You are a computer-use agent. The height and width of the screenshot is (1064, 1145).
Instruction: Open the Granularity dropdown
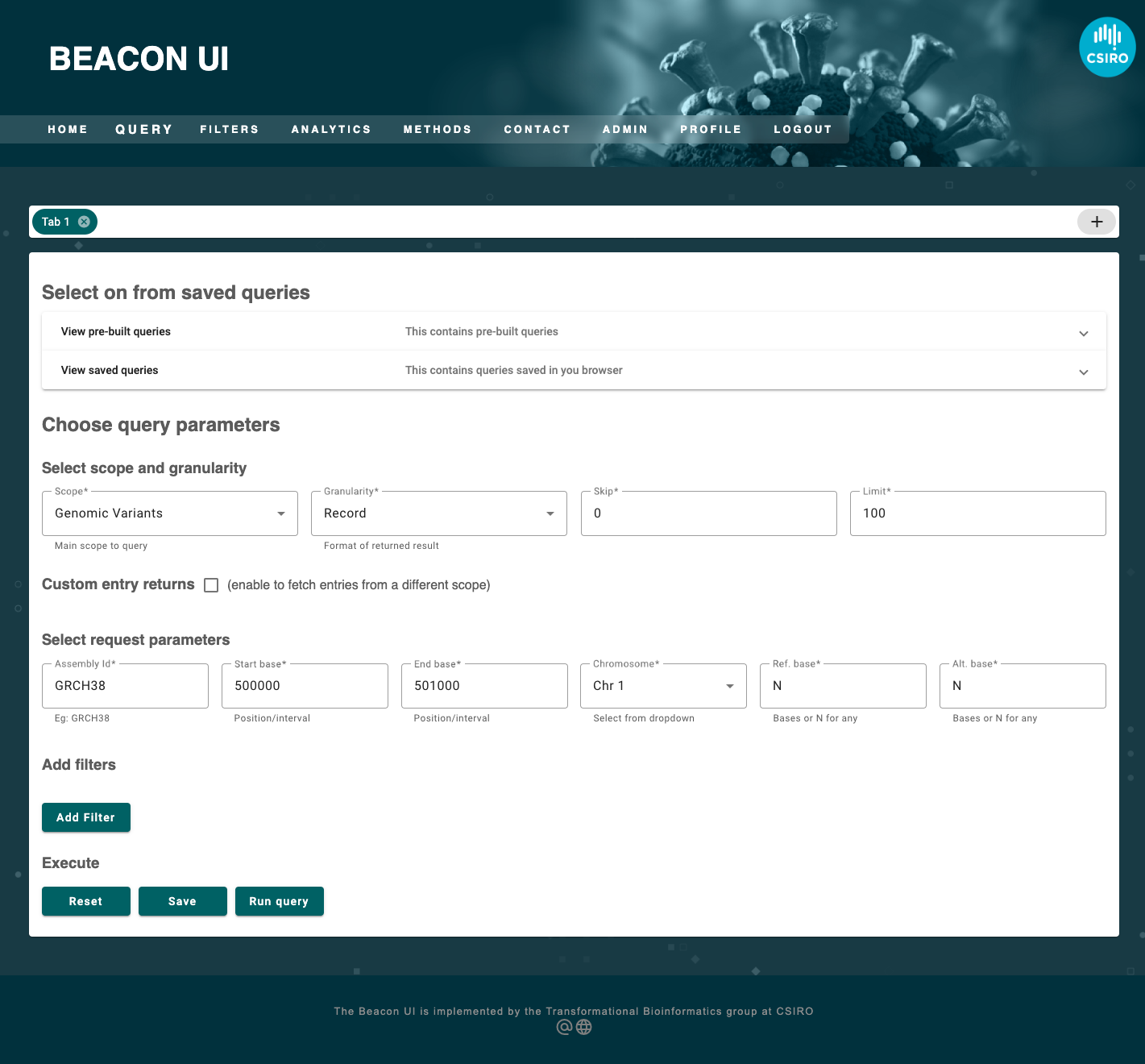click(438, 513)
